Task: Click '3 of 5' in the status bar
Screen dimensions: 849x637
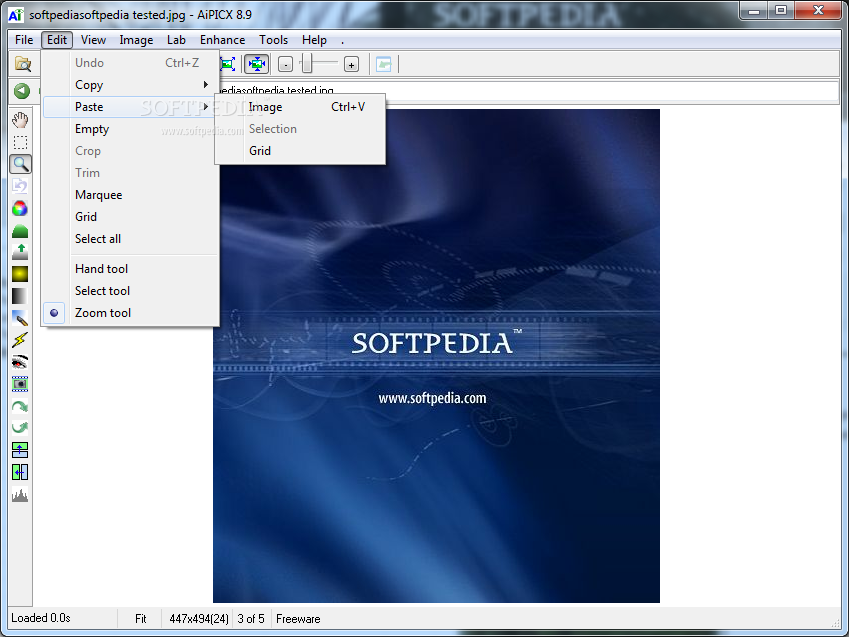Action: click(251, 619)
